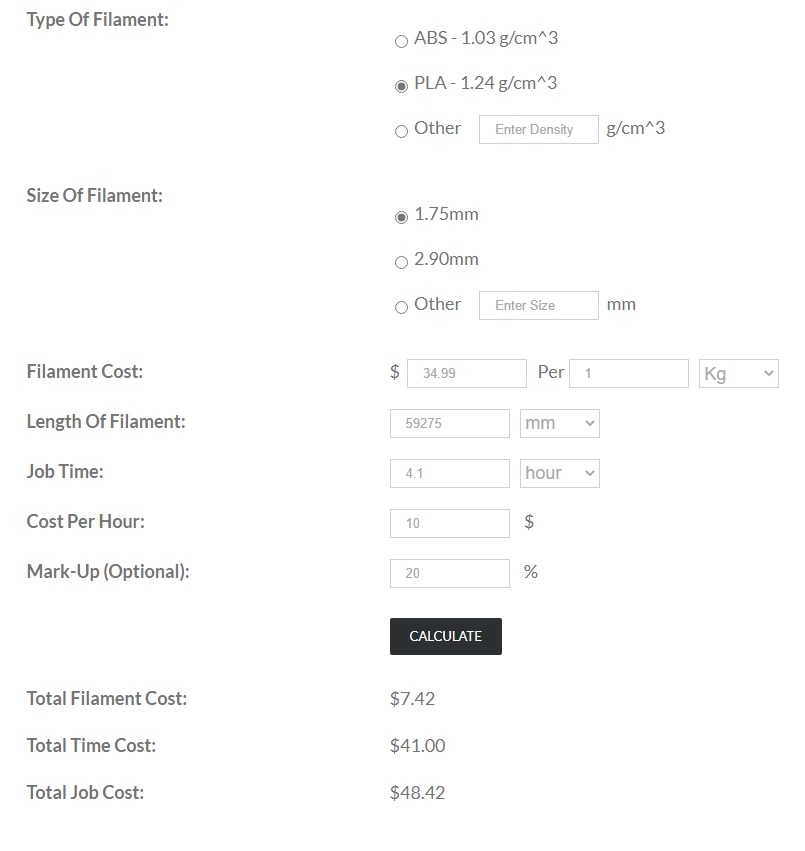
Task: Open the filament cost unit dropdown showing Kg
Action: tap(738, 373)
